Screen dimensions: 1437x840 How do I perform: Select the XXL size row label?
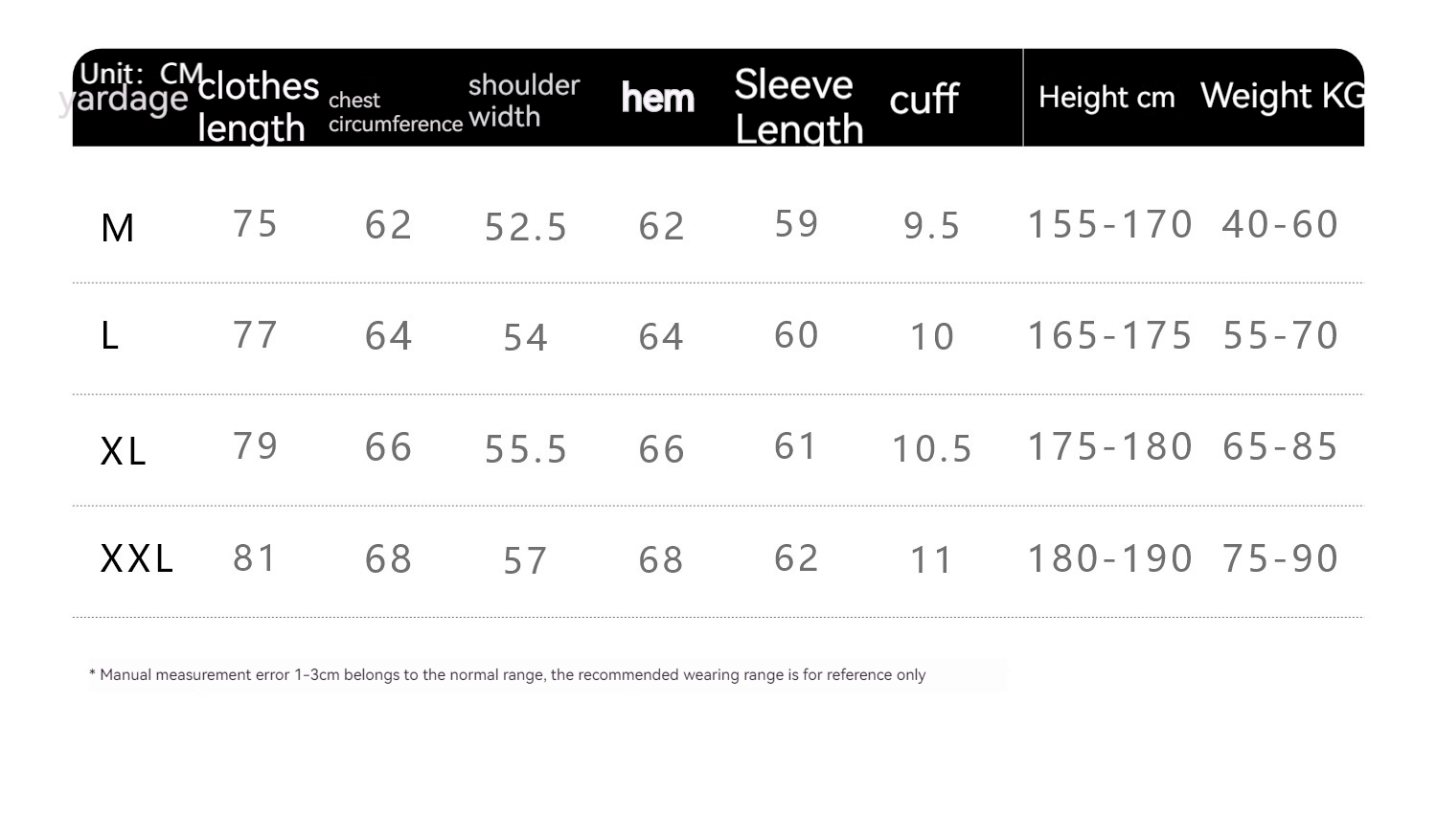point(137,558)
